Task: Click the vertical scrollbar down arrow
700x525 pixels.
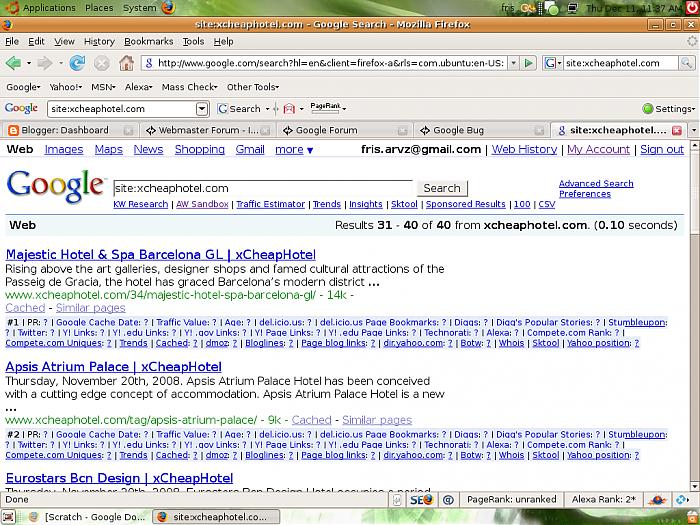Action: click(694, 486)
